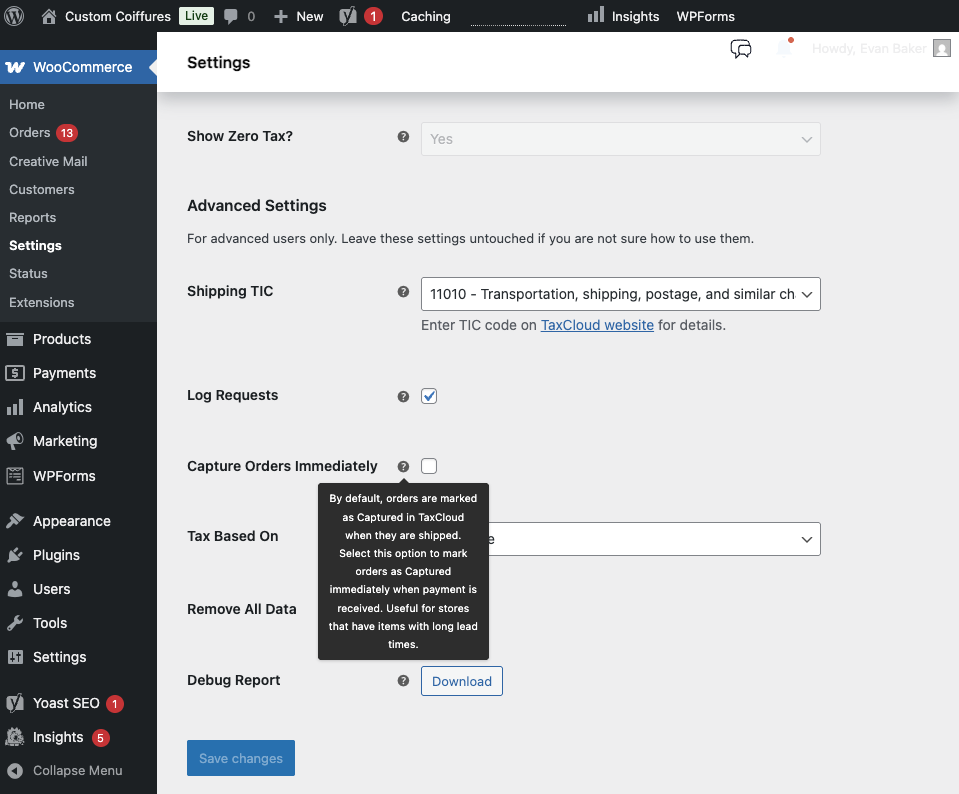The width and height of the screenshot is (959, 794).
Task: Click help icon for Shipping TIC
Action: click(x=403, y=291)
